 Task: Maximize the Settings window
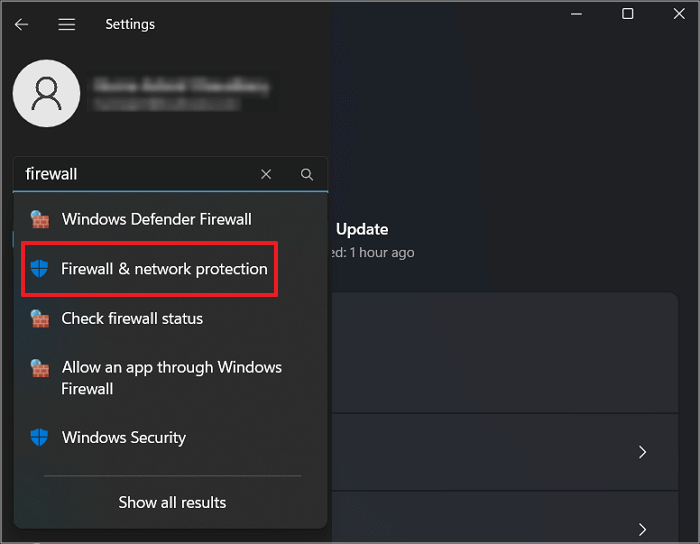tap(627, 14)
